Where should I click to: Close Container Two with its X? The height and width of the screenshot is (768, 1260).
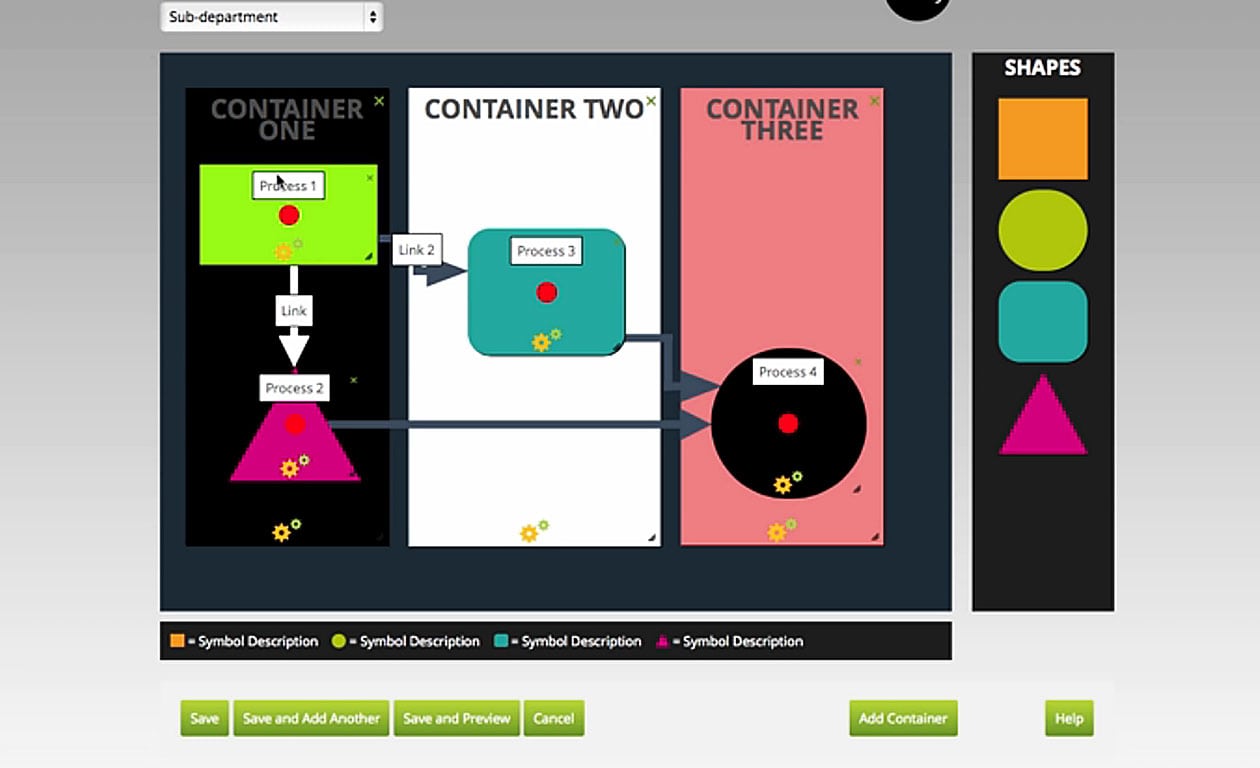click(x=651, y=101)
